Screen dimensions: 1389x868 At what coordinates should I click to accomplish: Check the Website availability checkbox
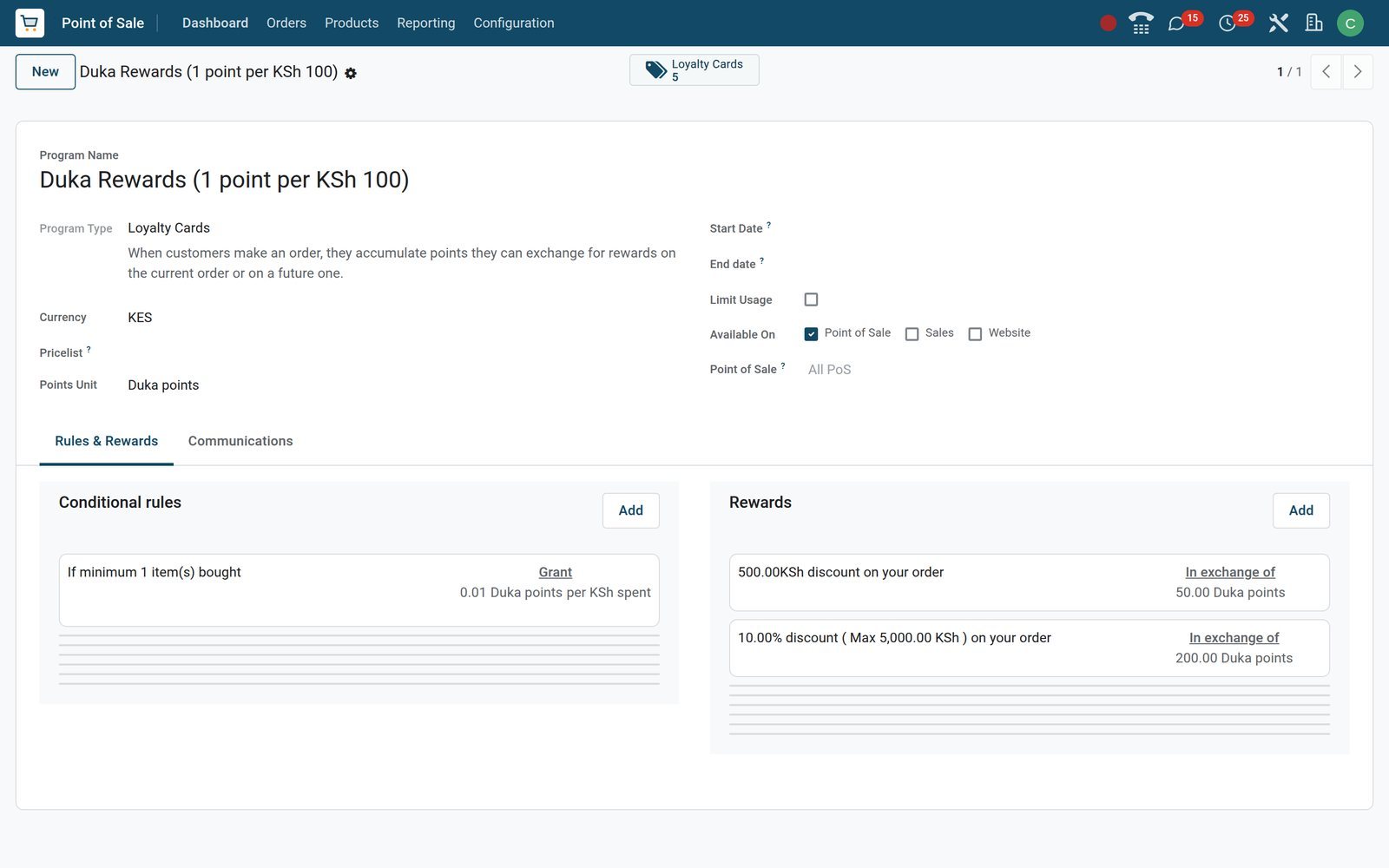975,334
